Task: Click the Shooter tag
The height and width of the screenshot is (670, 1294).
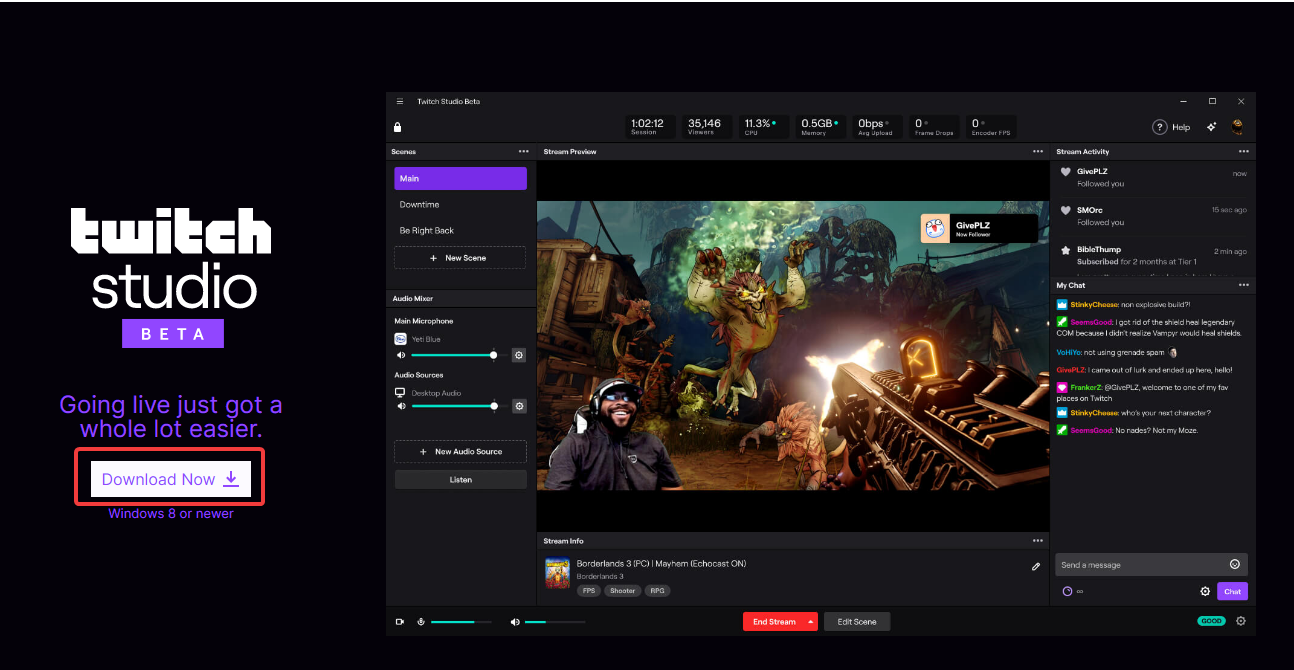Action: pos(623,591)
